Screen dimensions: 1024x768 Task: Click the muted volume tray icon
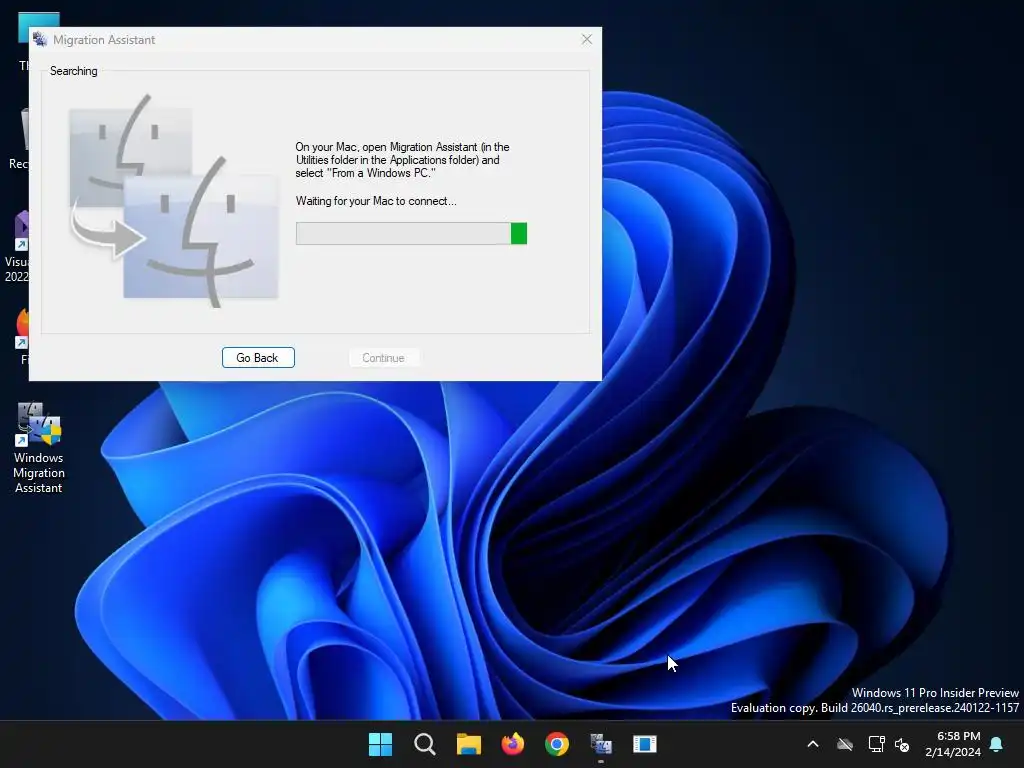pos(903,744)
